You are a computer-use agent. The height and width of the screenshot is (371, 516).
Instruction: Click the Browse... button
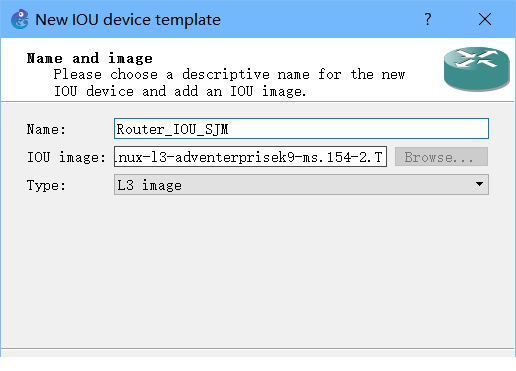coord(441,157)
